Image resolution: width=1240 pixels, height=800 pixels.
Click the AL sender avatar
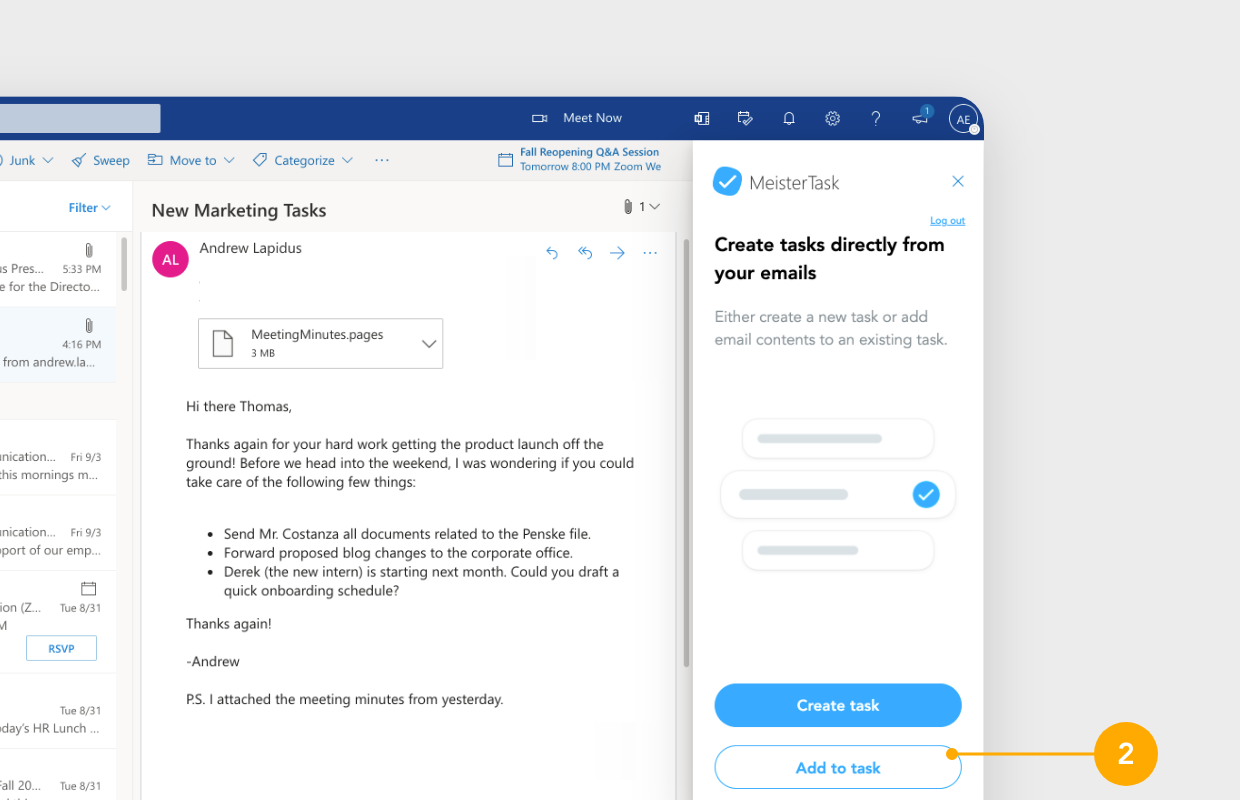170,259
